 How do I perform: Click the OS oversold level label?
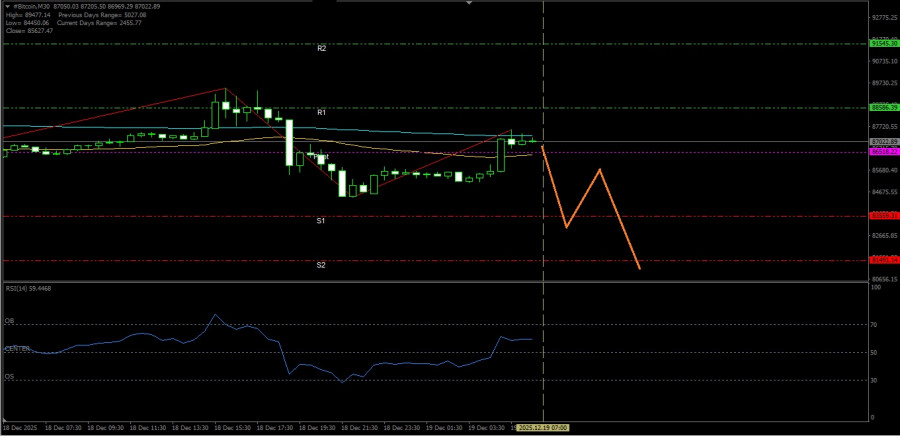[9, 376]
